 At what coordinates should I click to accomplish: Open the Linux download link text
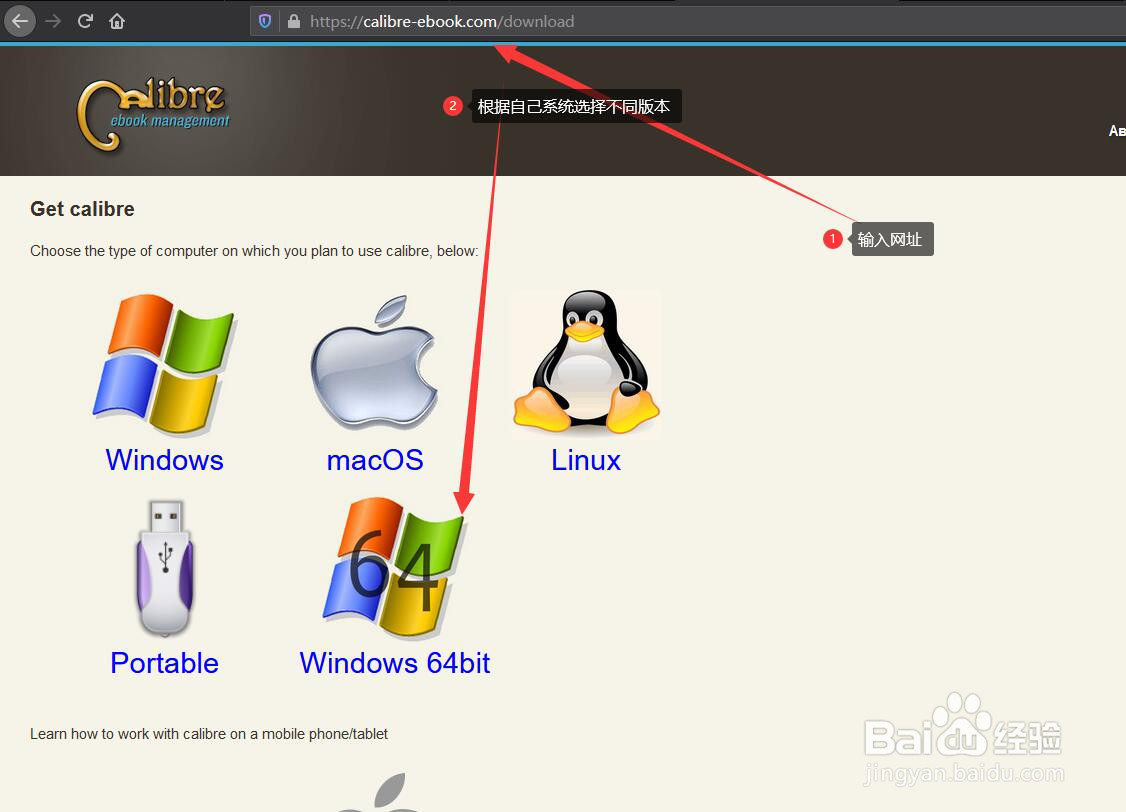586,460
